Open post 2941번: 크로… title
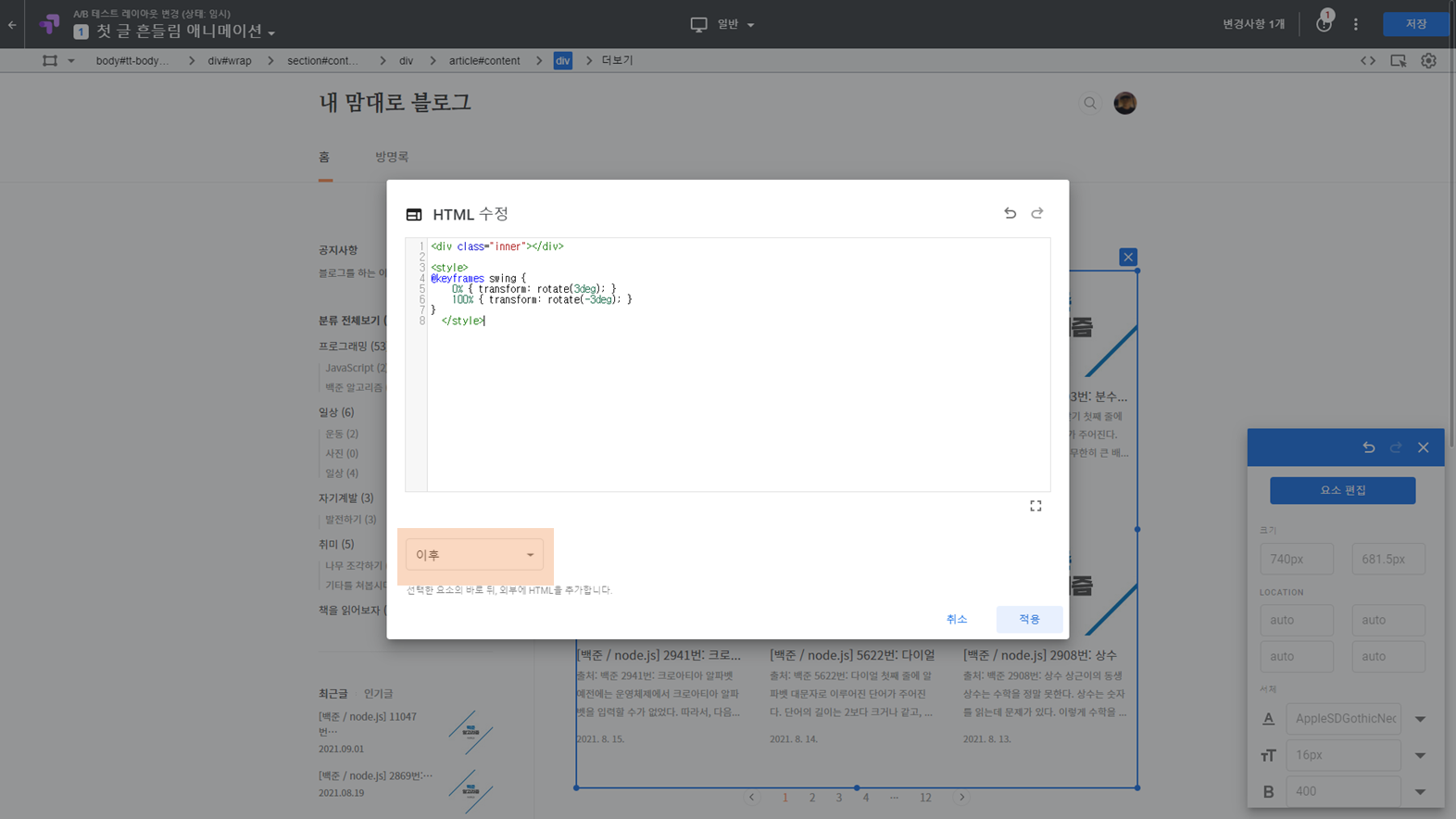The image size is (1456, 819). (659, 655)
